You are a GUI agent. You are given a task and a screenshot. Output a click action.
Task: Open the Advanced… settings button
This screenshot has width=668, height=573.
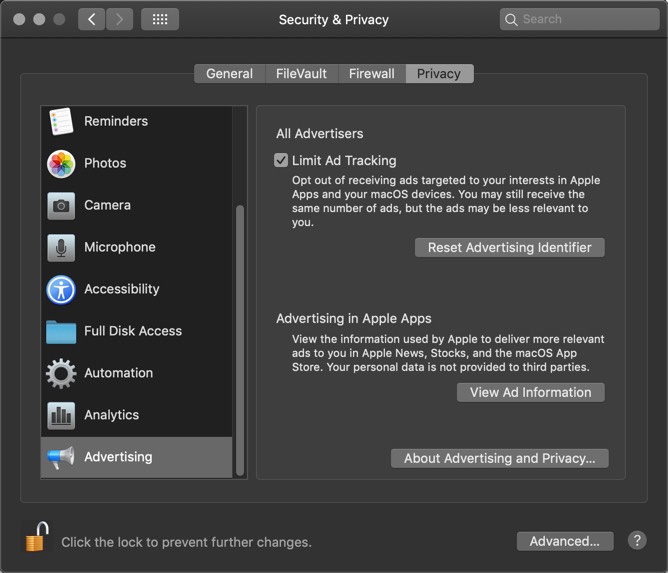[x=565, y=541]
